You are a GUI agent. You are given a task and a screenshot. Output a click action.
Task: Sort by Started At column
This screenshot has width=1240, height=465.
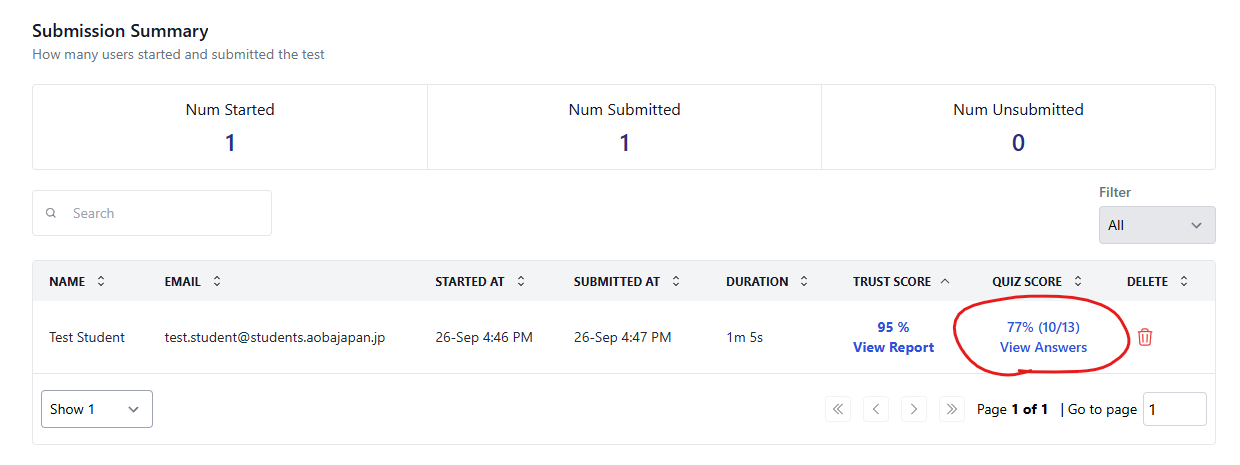(x=521, y=282)
